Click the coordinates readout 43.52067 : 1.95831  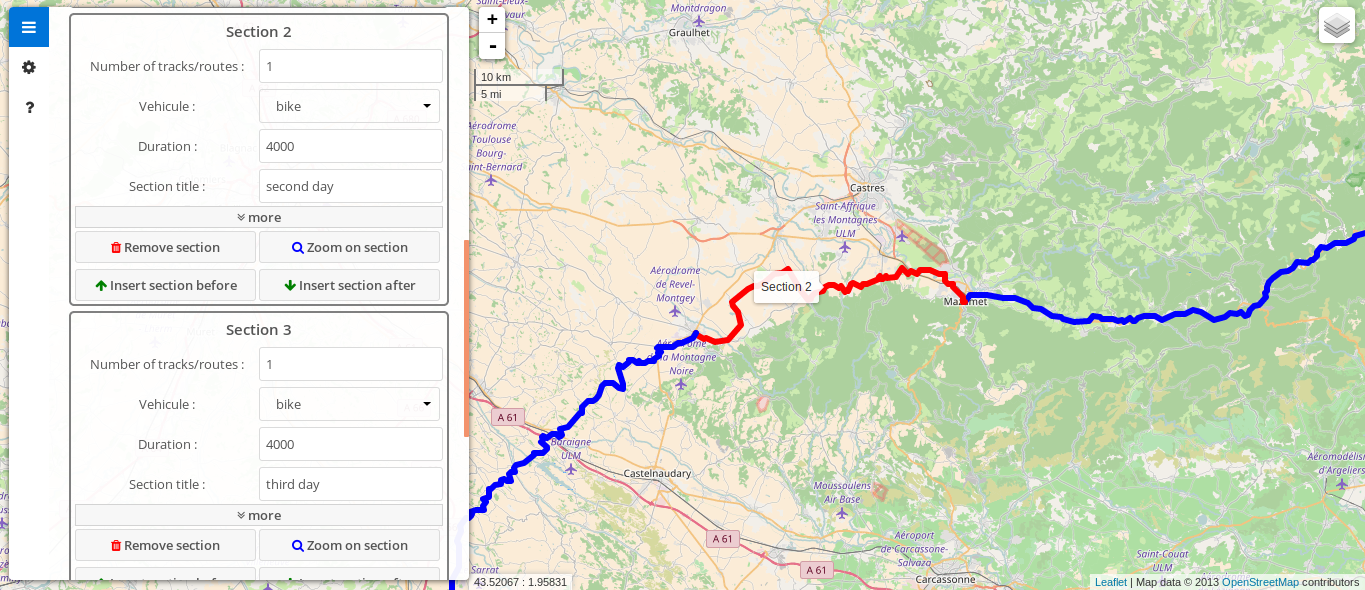point(521,582)
